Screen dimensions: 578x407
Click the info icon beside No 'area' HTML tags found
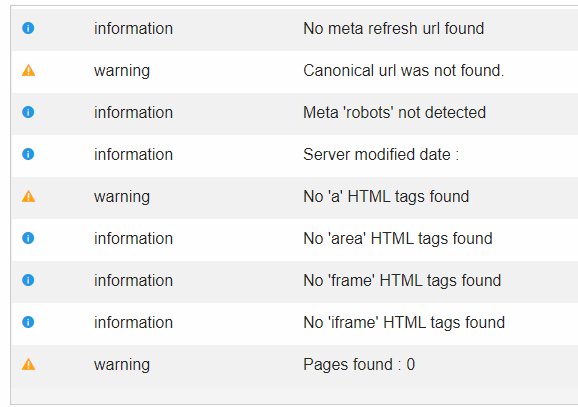pyautogui.click(x=28, y=238)
